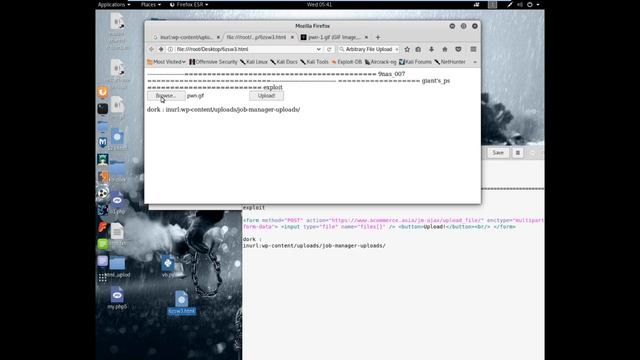Select the fizsw3.html desktop file
The width and height of the screenshot is (640, 360).
(x=182, y=302)
